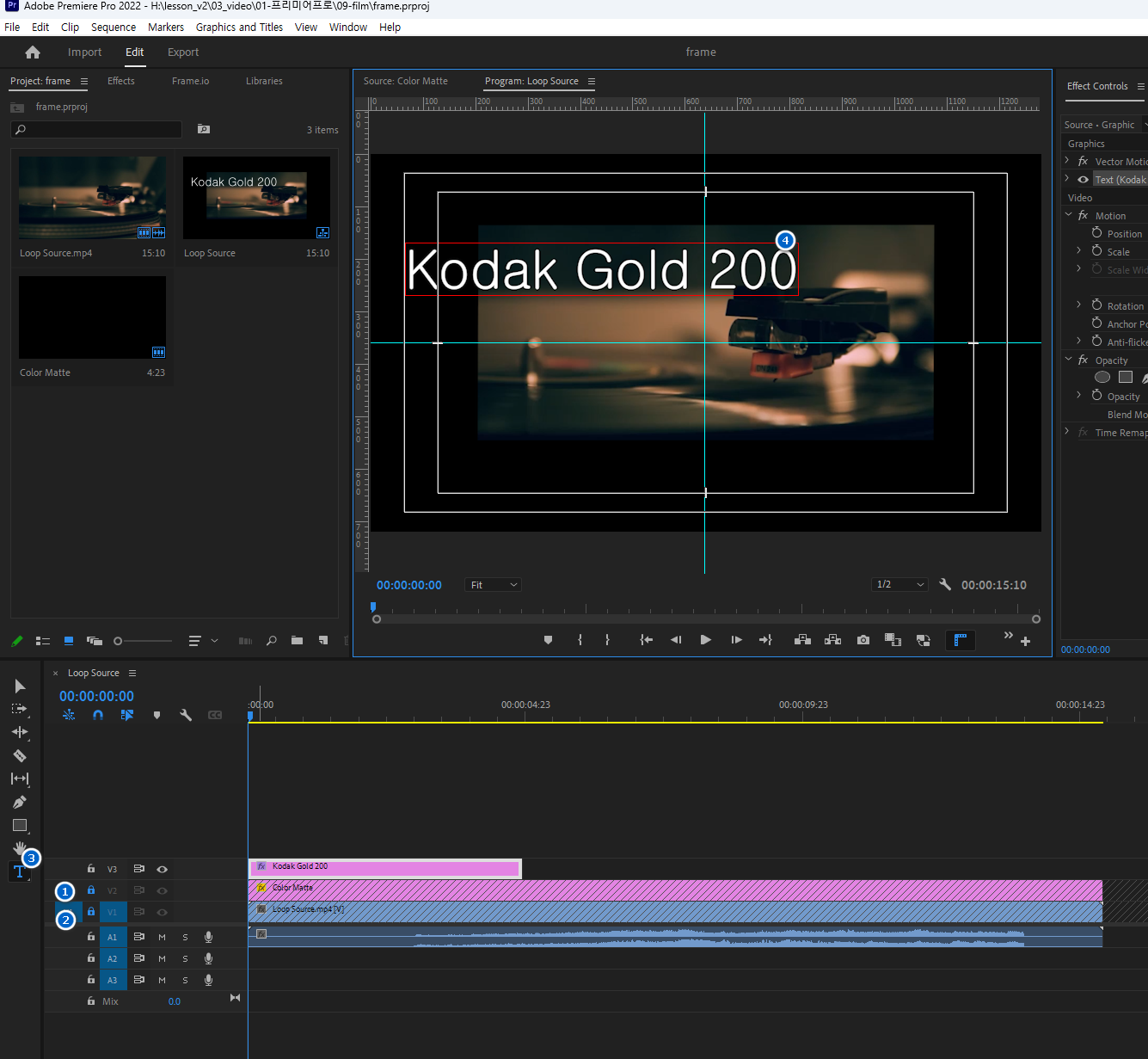Screen dimensions: 1148x1059
Task: Click the Export Frame camera icon
Action: point(863,640)
